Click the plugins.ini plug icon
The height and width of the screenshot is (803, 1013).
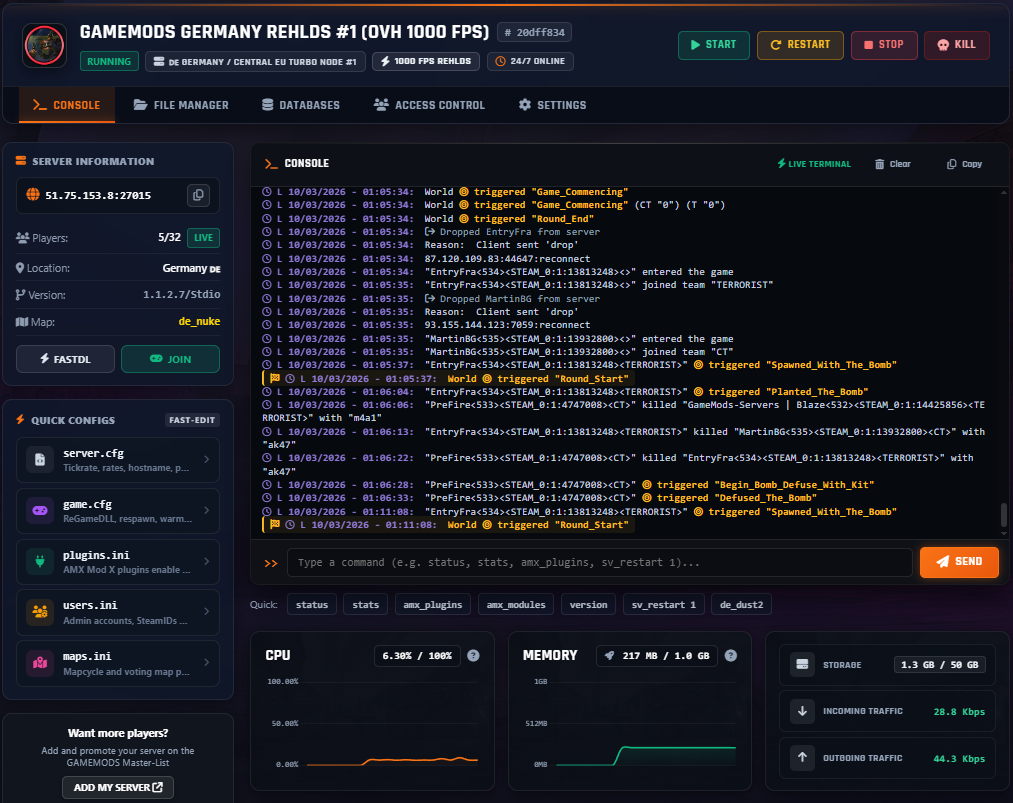40,561
